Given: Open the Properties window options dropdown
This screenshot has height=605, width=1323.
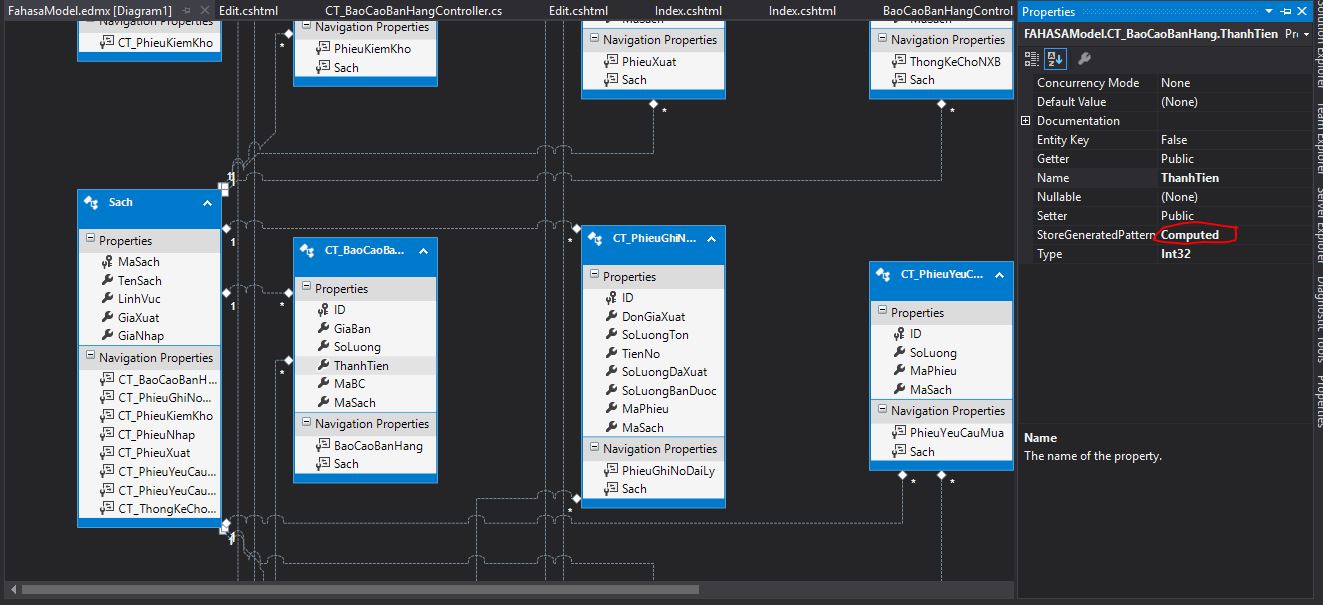Looking at the screenshot, I should tap(1270, 11).
